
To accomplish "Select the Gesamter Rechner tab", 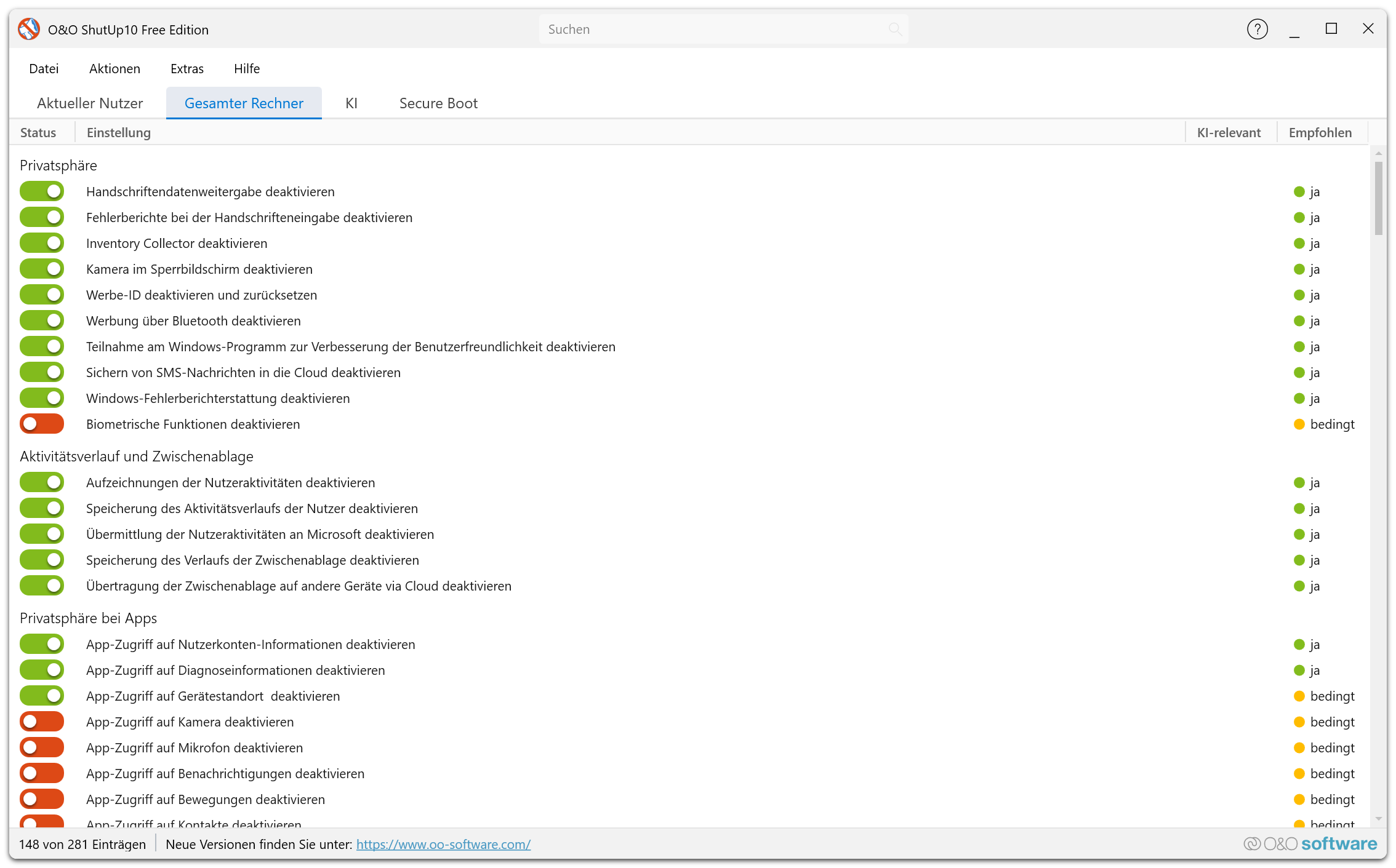I will [244, 103].
